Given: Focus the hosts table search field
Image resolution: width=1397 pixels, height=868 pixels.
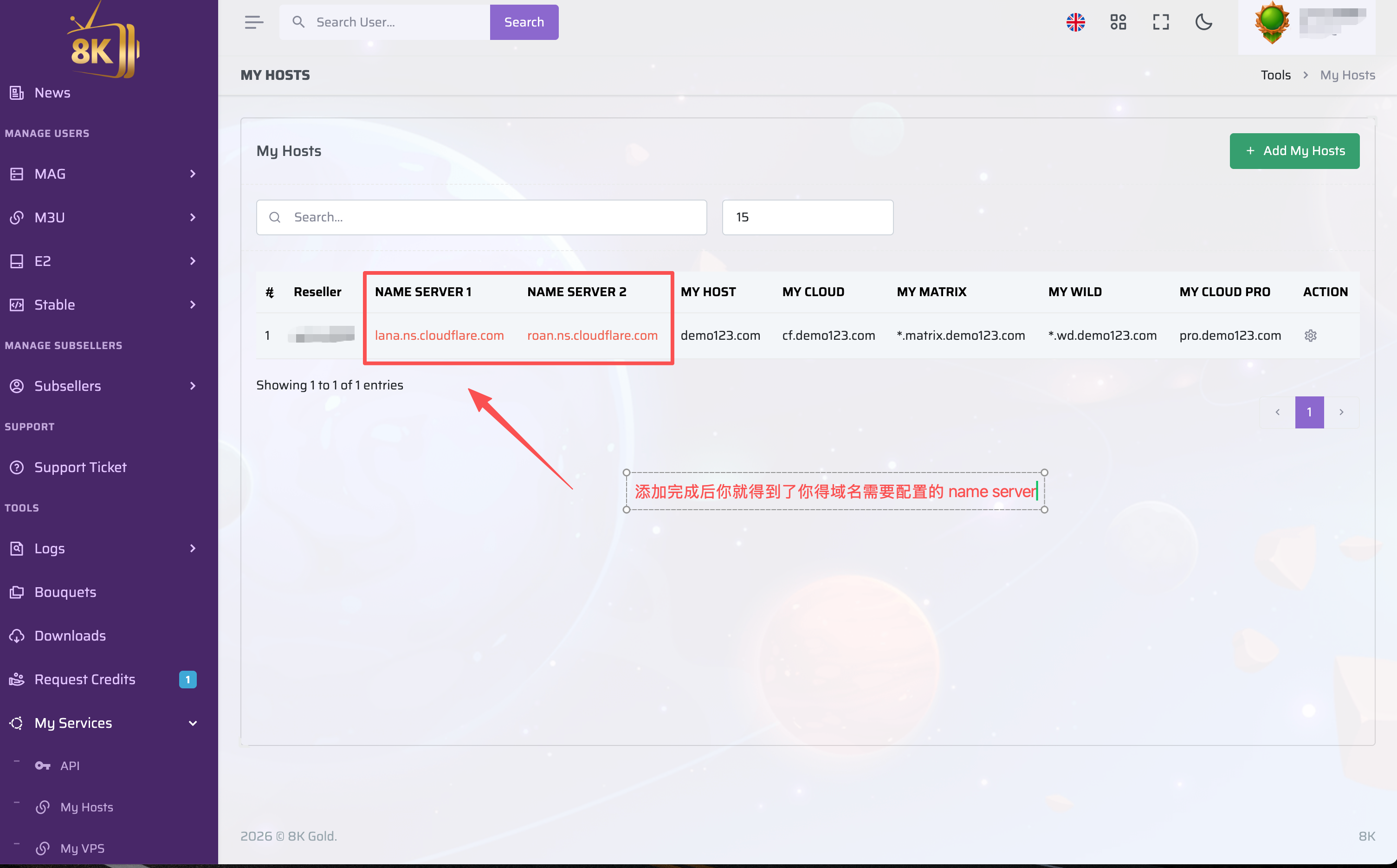Looking at the screenshot, I should coord(482,217).
